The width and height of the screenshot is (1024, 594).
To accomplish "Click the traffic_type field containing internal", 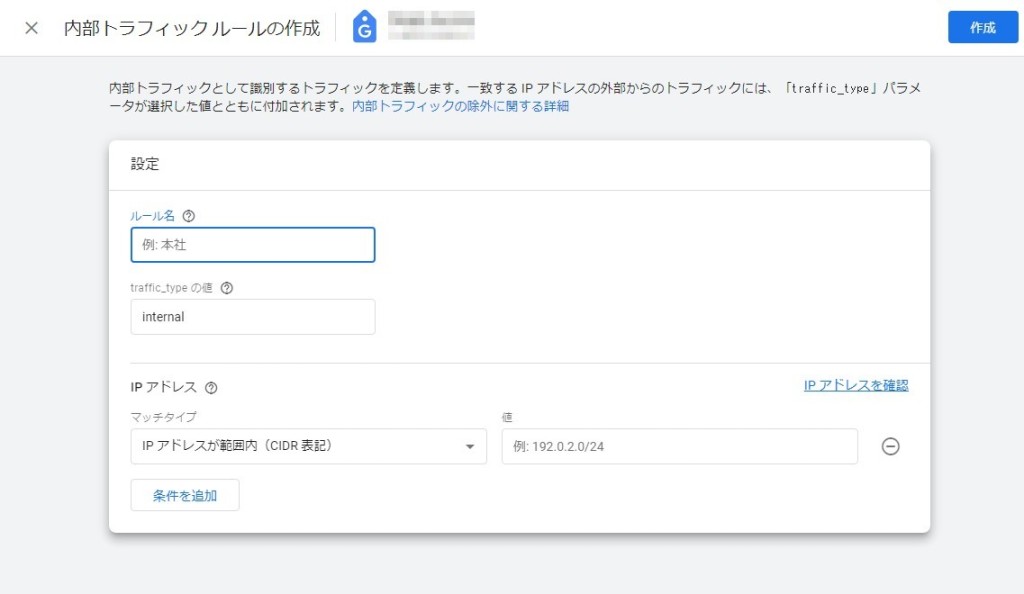I will (x=253, y=317).
